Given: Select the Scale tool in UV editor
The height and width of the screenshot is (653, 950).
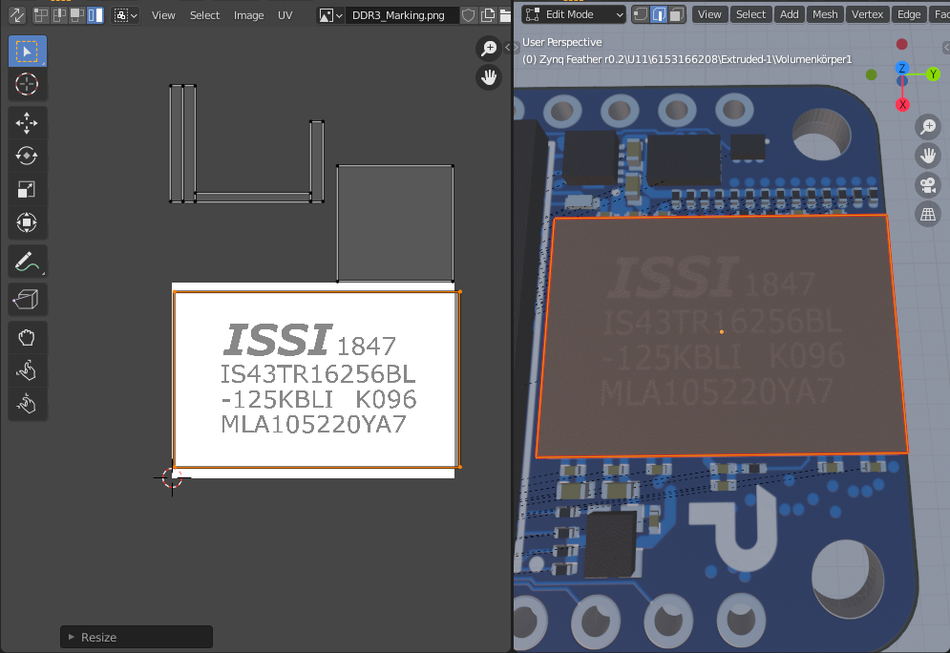Looking at the screenshot, I should tap(27, 190).
